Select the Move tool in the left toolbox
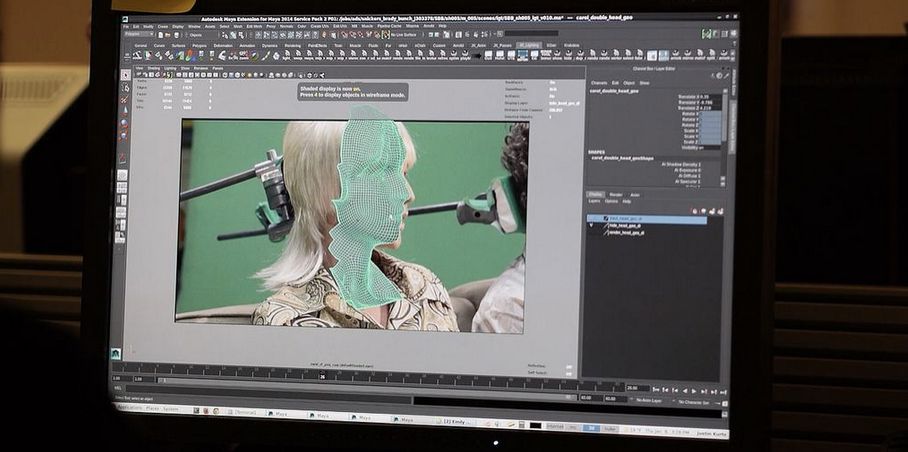The width and height of the screenshot is (908, 452). (125, 111)
